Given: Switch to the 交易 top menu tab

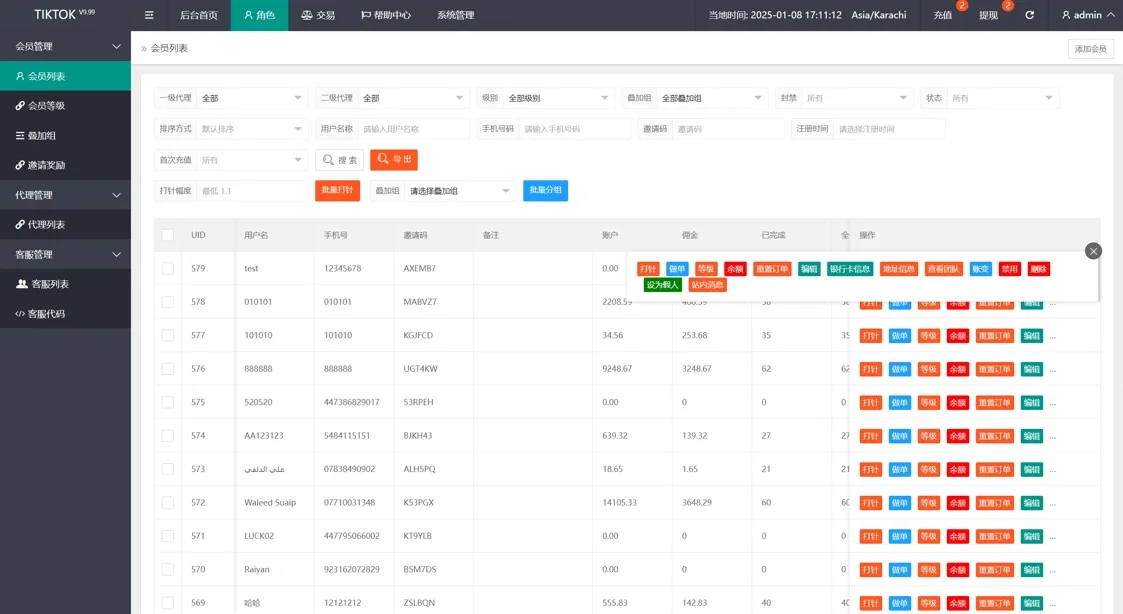Looking at the screenshot, I should coord(318,15).
